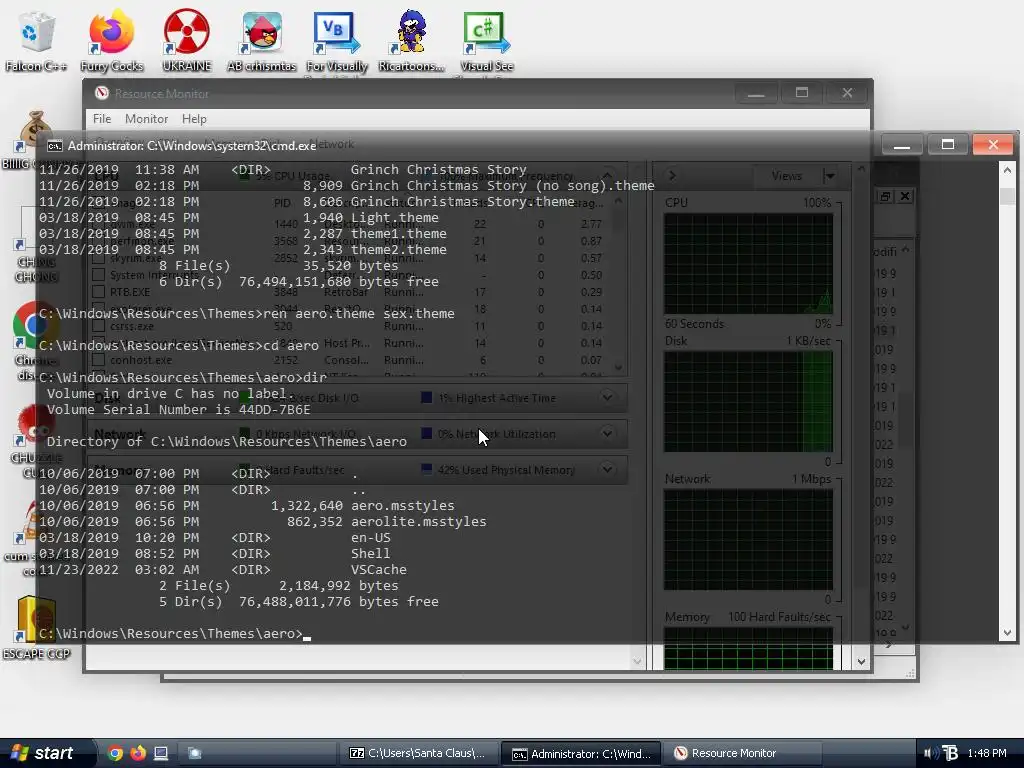This screenshot has height=768, width=1024.
Task: Open the ESCAPE CCP desktop shortcut
Action: click(36, 627)
